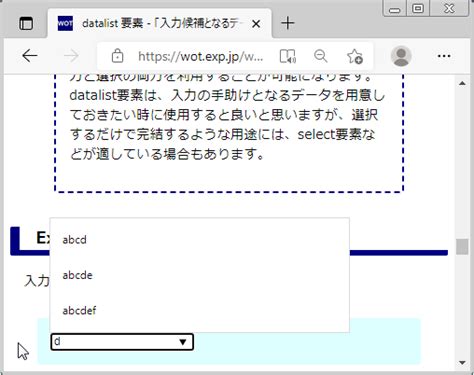The image size is (474, 375).
Task: Close the browser window
Action: click(449, 8)
